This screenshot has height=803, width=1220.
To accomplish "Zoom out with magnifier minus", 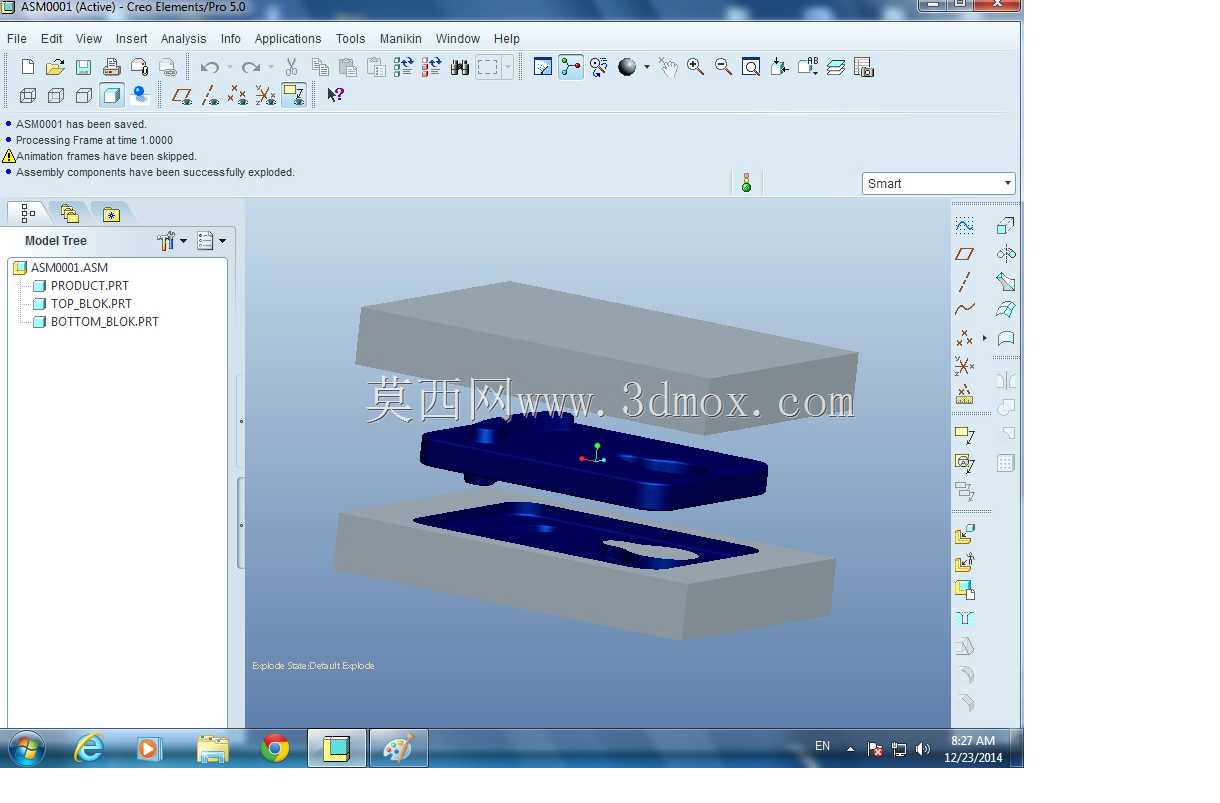I will (724, 67).
